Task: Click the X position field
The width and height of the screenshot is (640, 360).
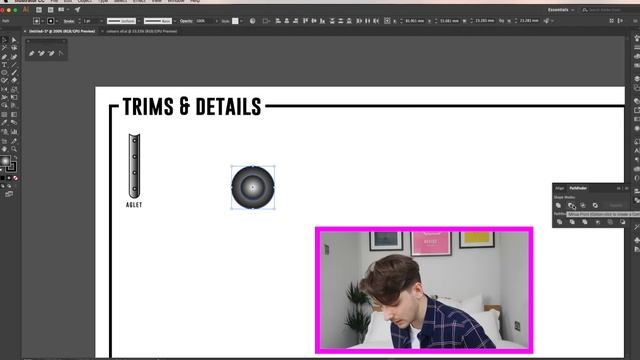Action: pyautogui.click(x=414, y=21)
